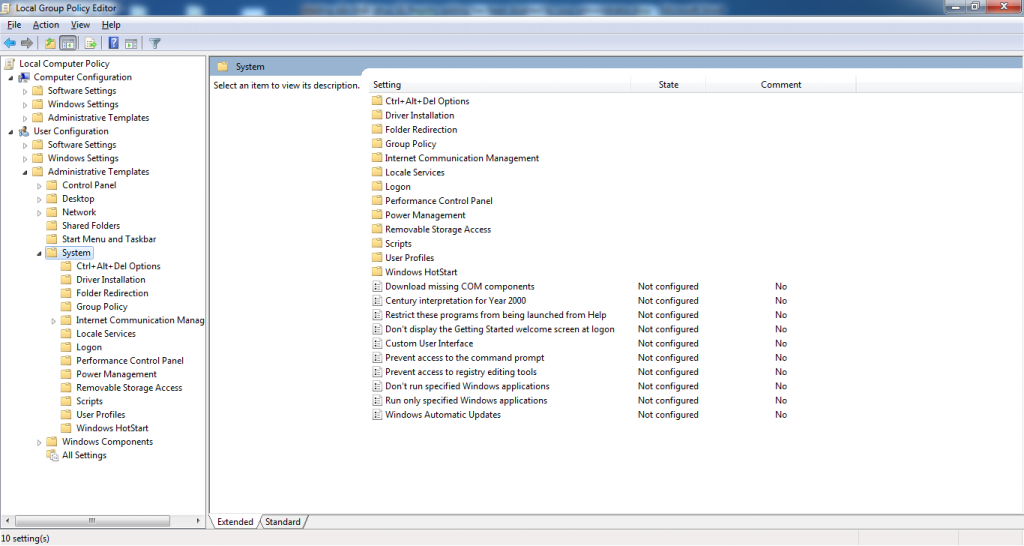Select Prevent access to the command prompt
The width and height of the screenshot is (1024, 546).
464,358
